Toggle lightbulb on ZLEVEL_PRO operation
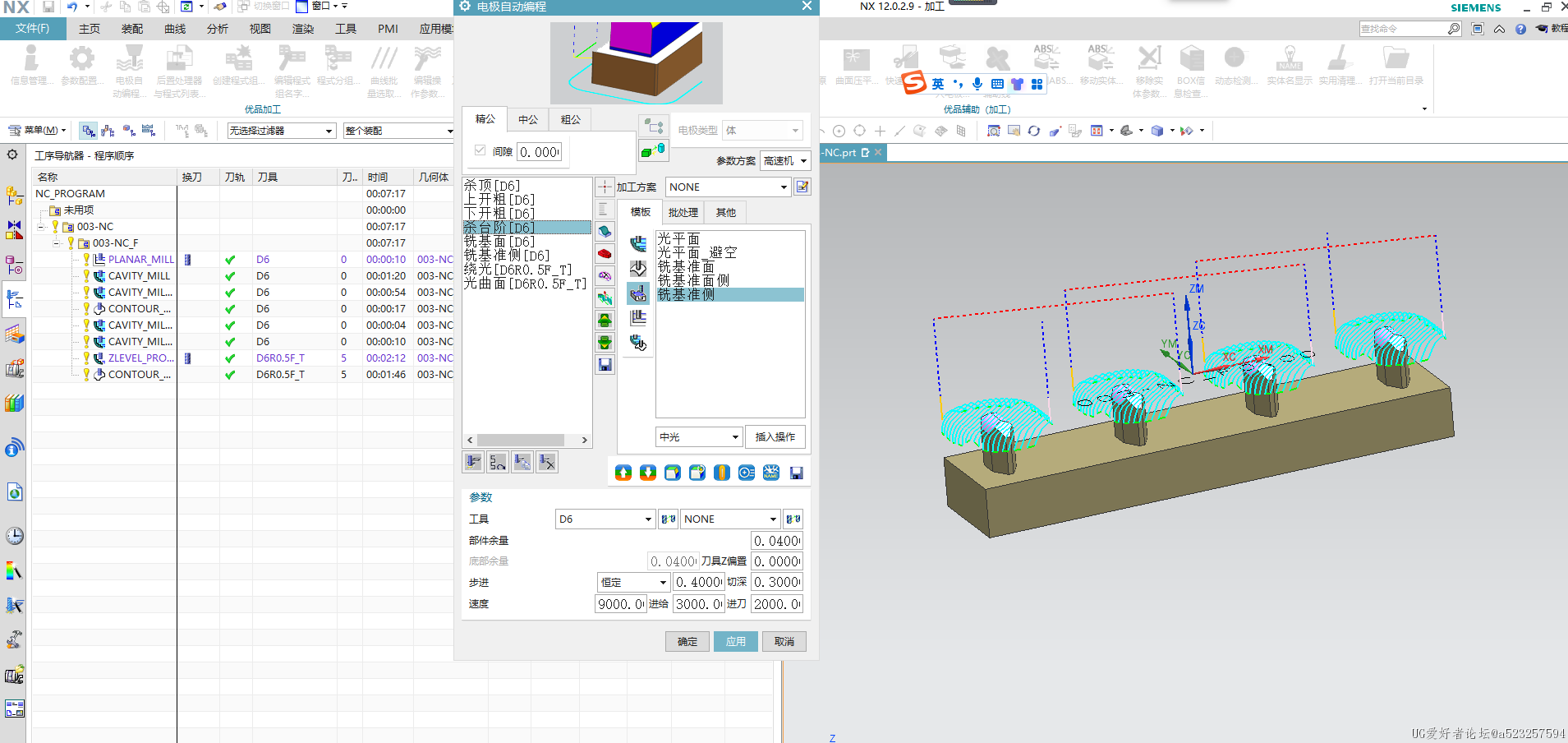1568x743 pixels. [x=86, y=358]
